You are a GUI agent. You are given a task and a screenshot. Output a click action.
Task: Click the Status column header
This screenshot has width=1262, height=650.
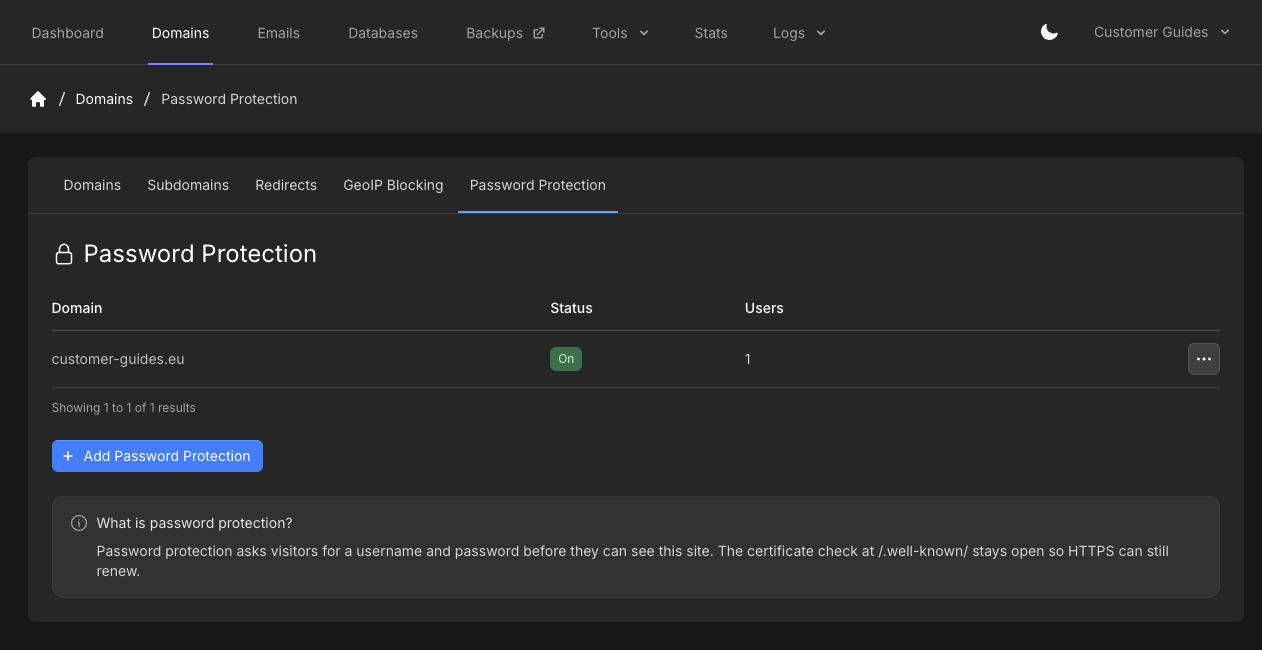(x=571, y=308)
